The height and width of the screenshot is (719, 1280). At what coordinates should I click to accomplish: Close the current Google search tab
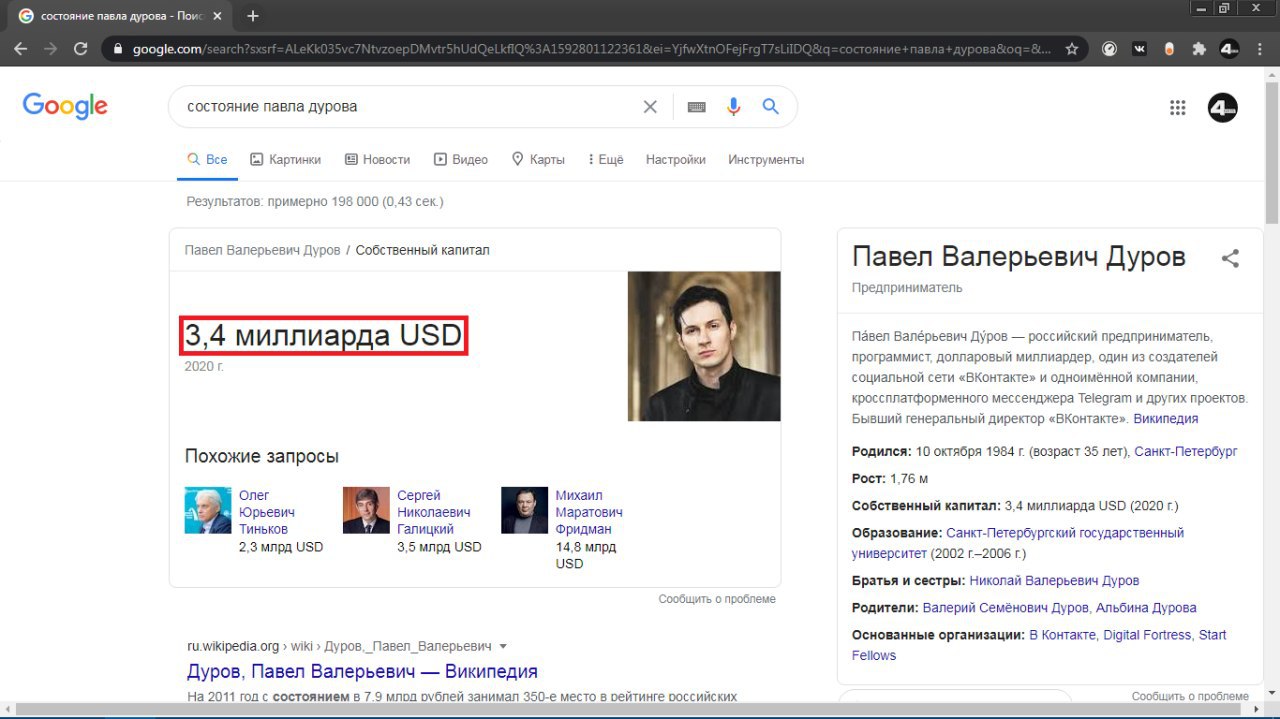217,16
